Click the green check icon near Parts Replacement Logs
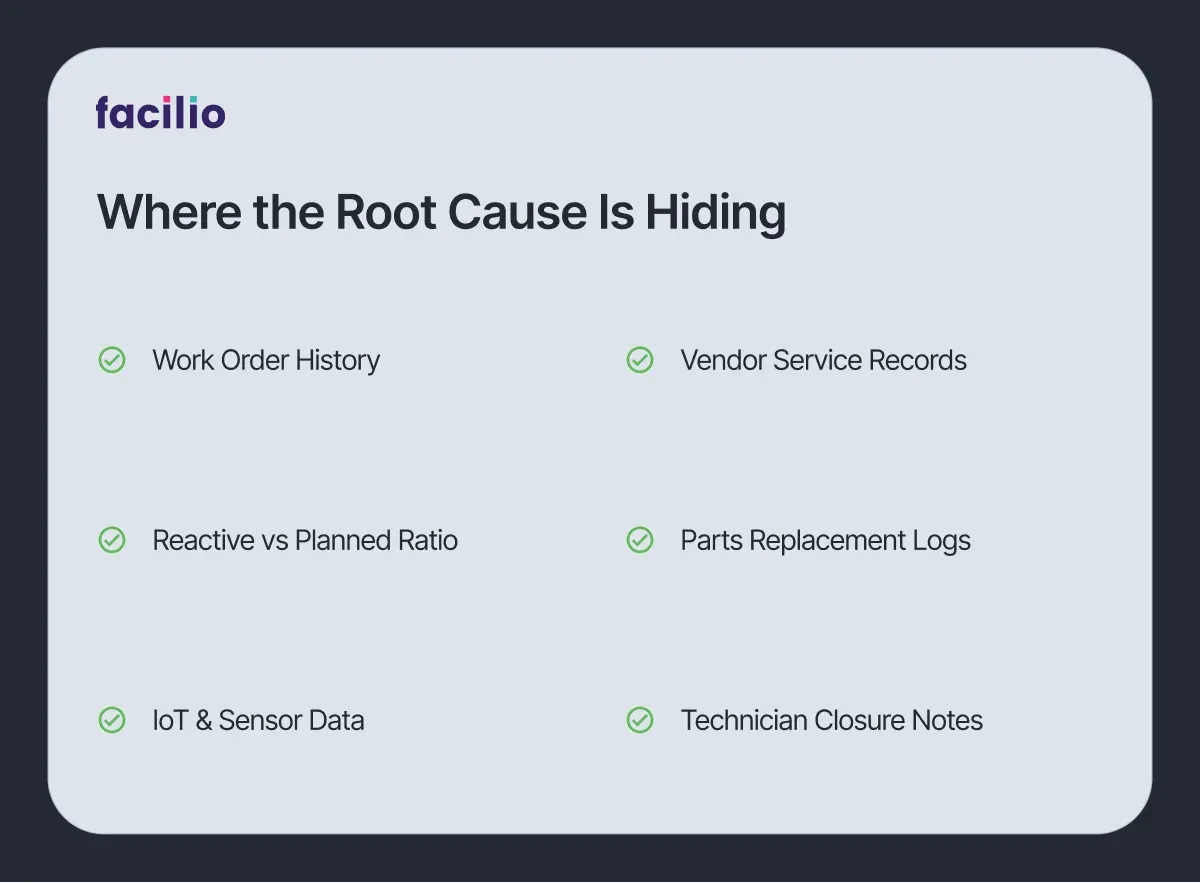1200x883 pixels. click(640, 540)
